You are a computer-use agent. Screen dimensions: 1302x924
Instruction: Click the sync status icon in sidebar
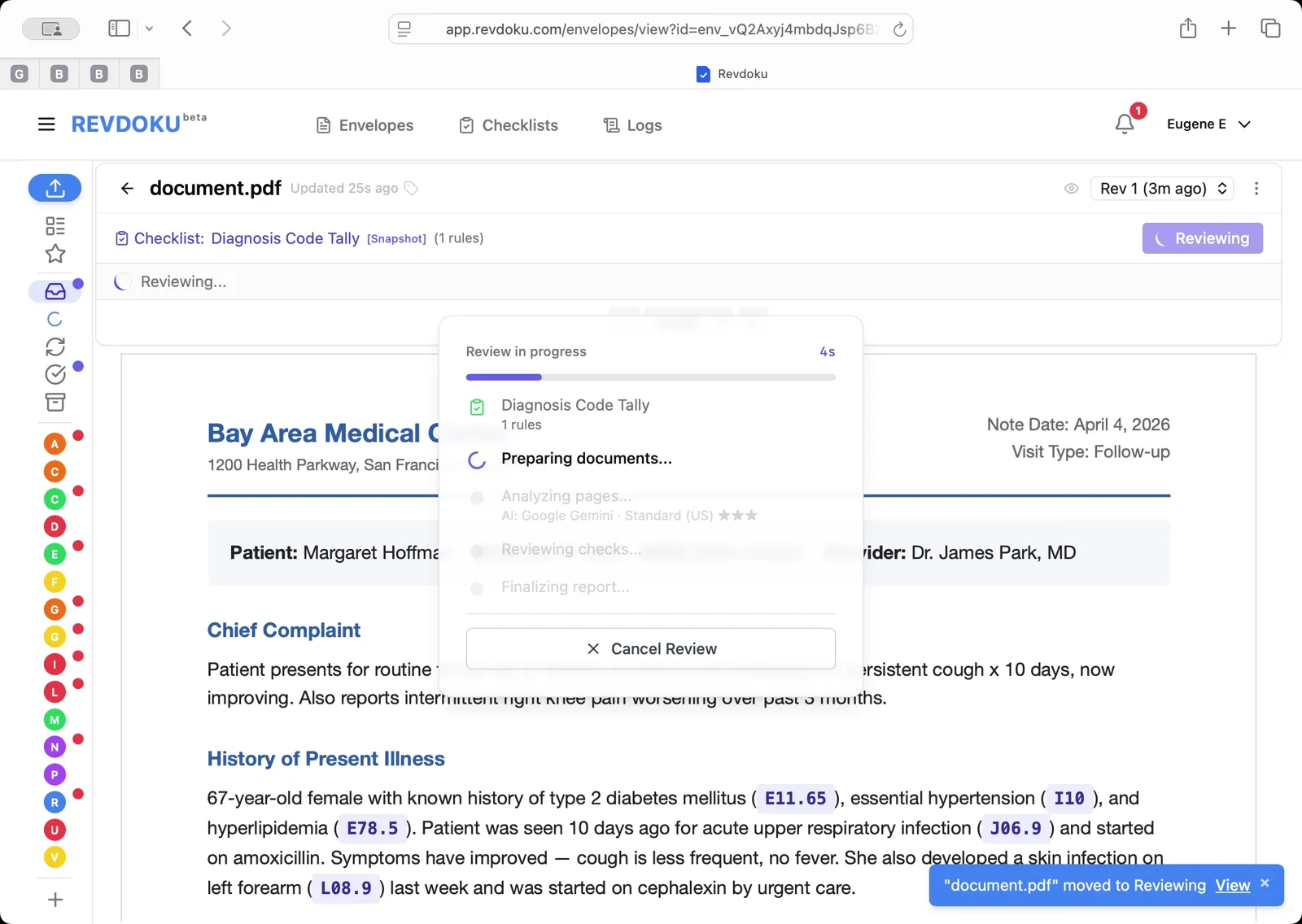pyautogui.click(x=55, y=346)
